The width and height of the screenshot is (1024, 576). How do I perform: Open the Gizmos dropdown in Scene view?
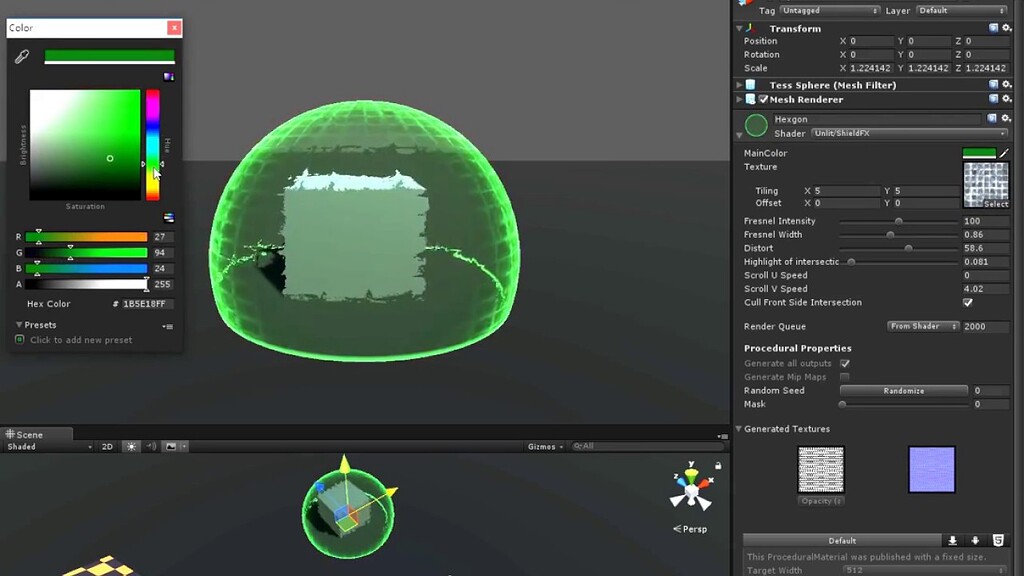point(544,447)
